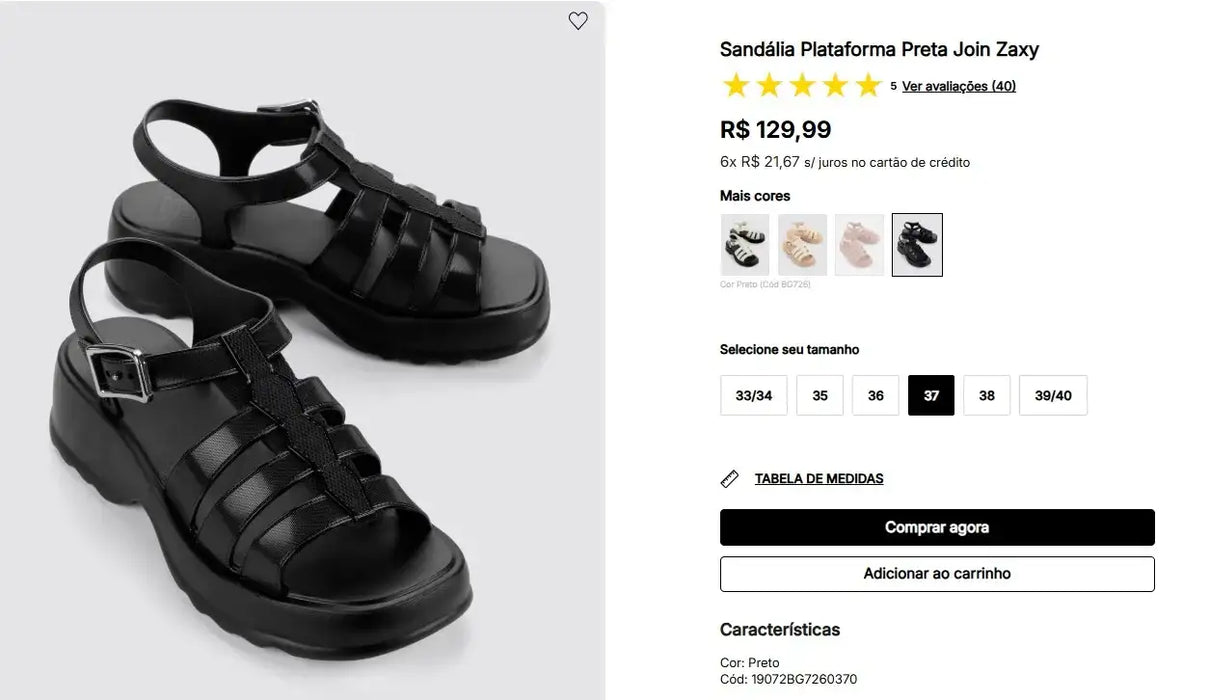Choose size 39/40
1208x700 pixels.
tap(1053, 395)
